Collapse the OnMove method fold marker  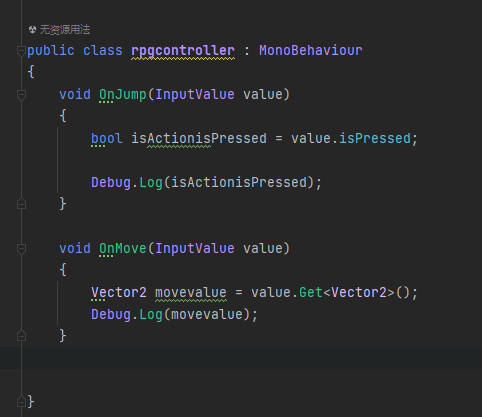21,249
